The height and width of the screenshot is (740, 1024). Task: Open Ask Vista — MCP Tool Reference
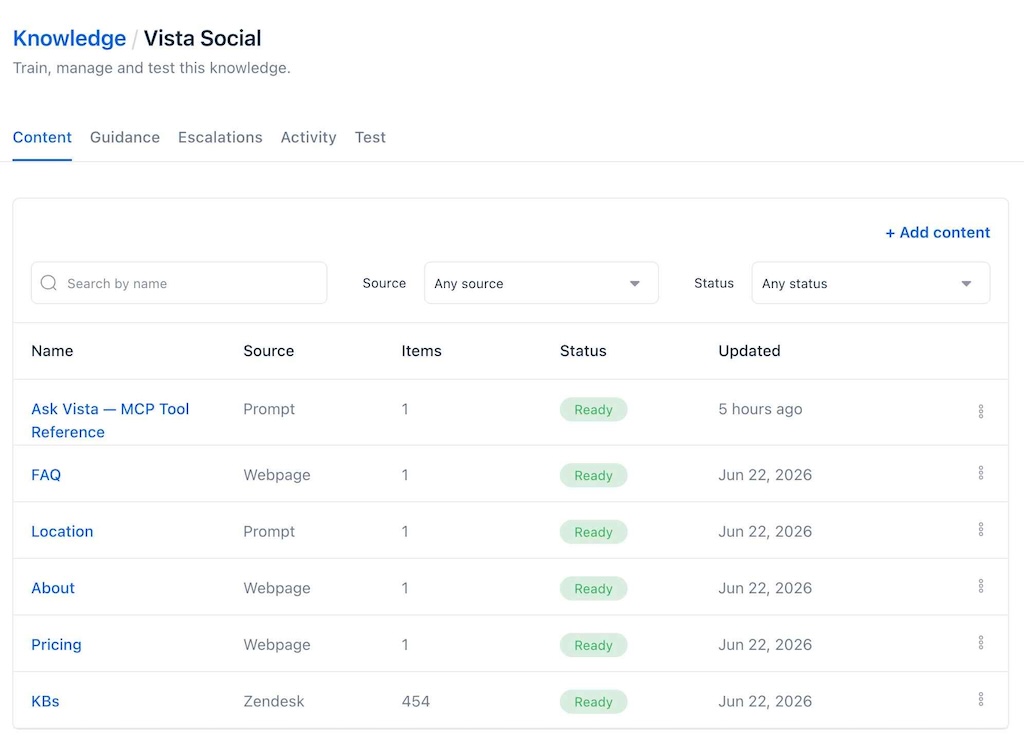110,420
